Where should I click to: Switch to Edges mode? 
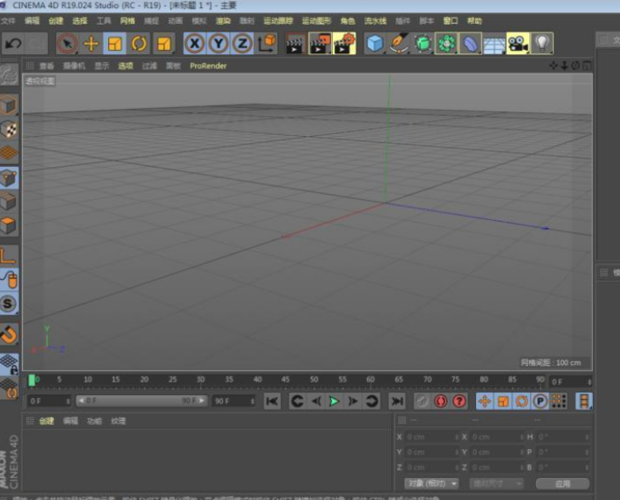9,202
